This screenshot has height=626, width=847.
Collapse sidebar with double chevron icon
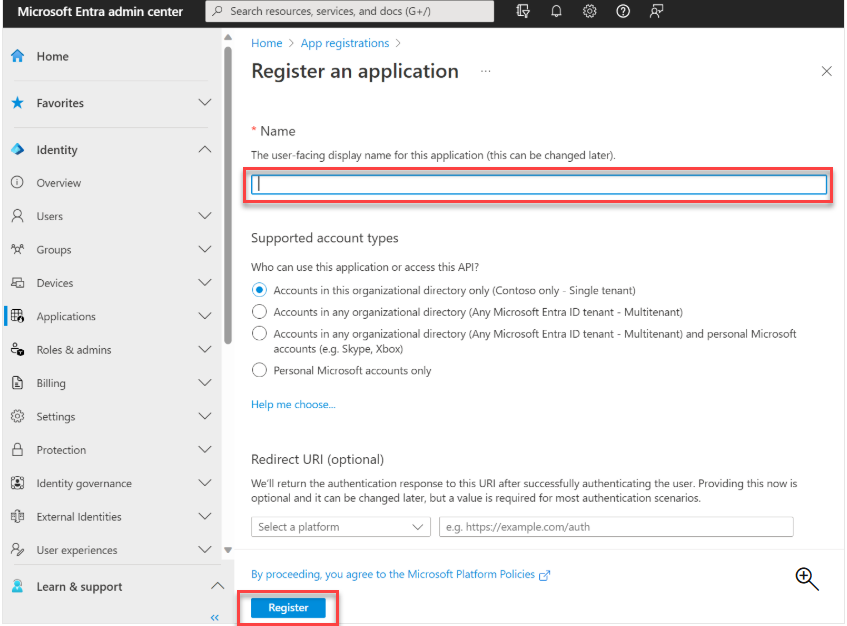click(x=214, y=618)
